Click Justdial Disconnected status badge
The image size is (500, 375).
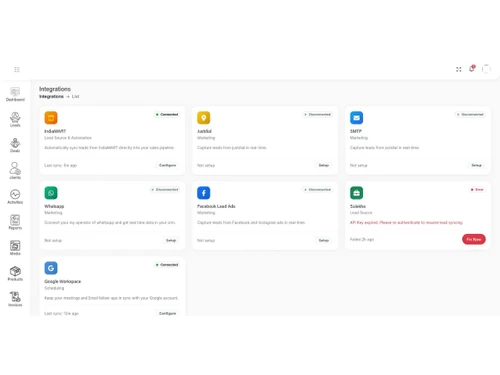point(317,114)
